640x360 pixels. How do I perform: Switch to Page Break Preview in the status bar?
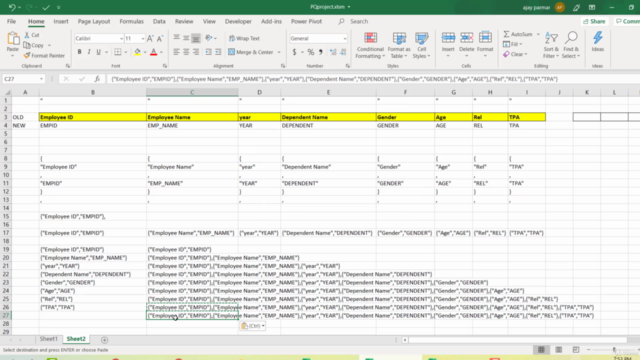point(576,350)
